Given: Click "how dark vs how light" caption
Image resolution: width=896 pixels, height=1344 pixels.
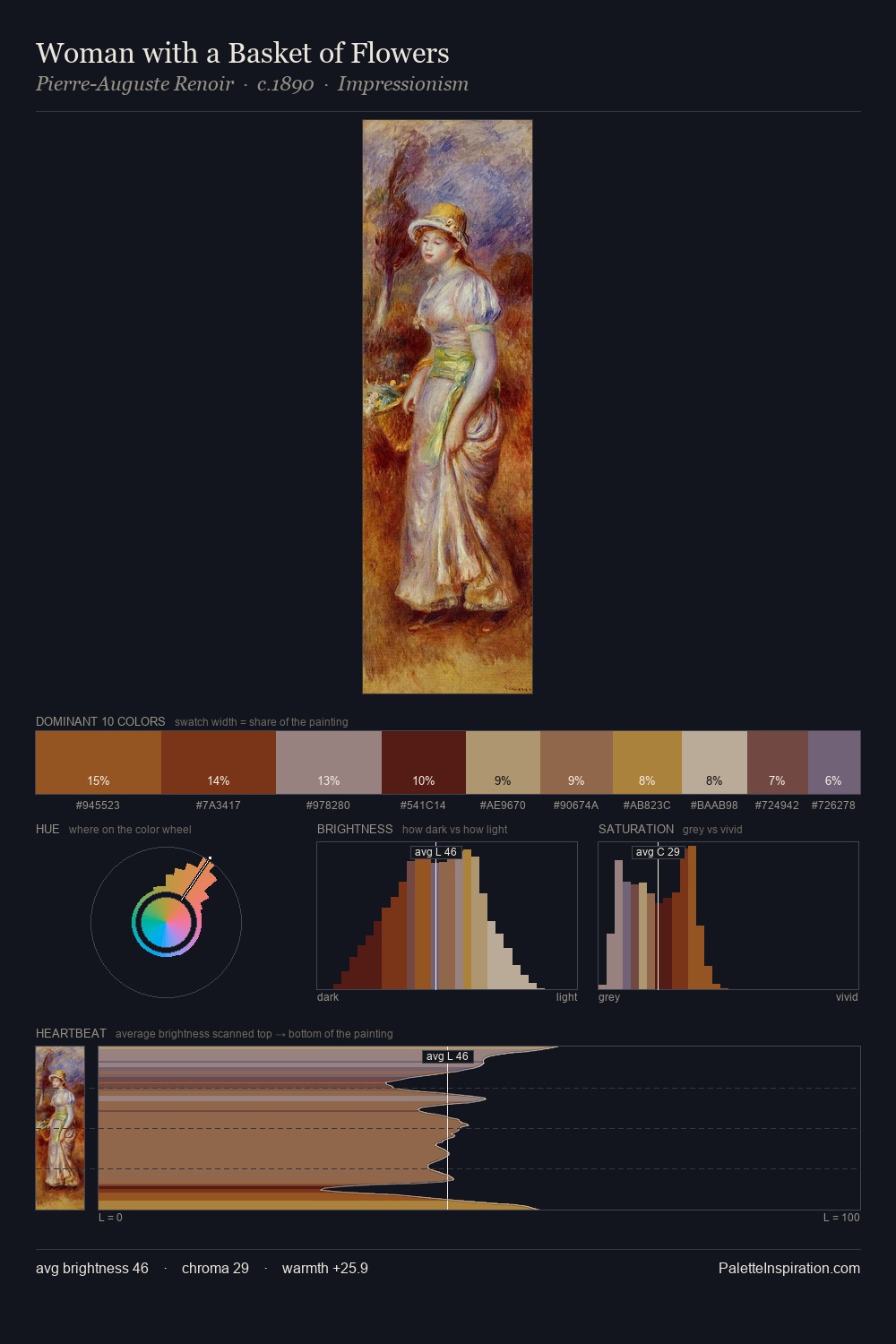Looking at the screenshot, I should tap(455, 830).
